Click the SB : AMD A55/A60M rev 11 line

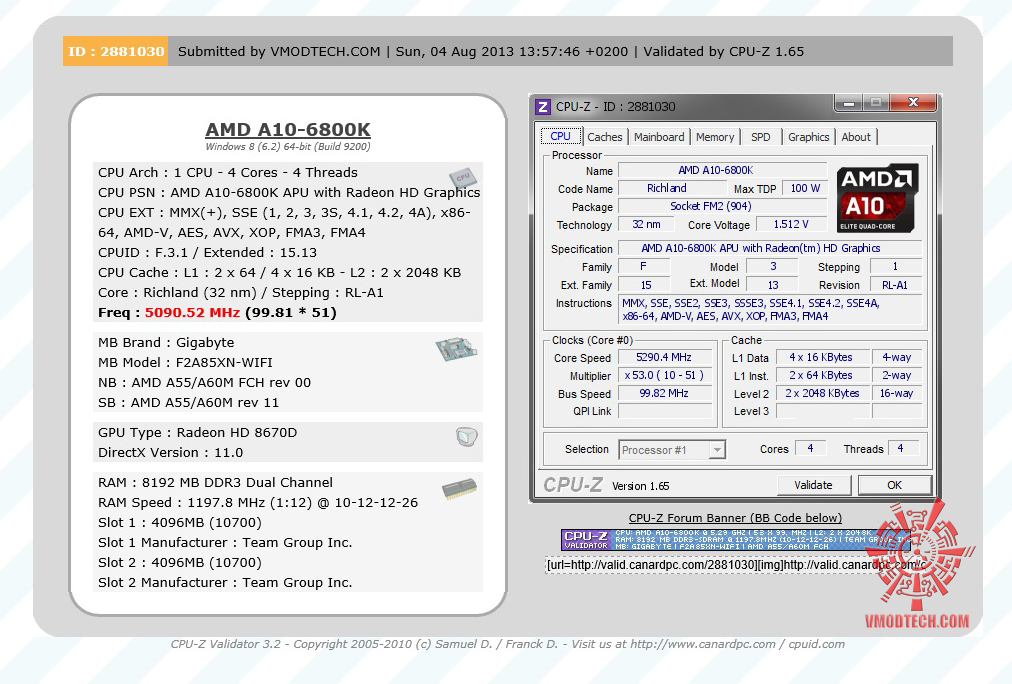coord(188,403)
